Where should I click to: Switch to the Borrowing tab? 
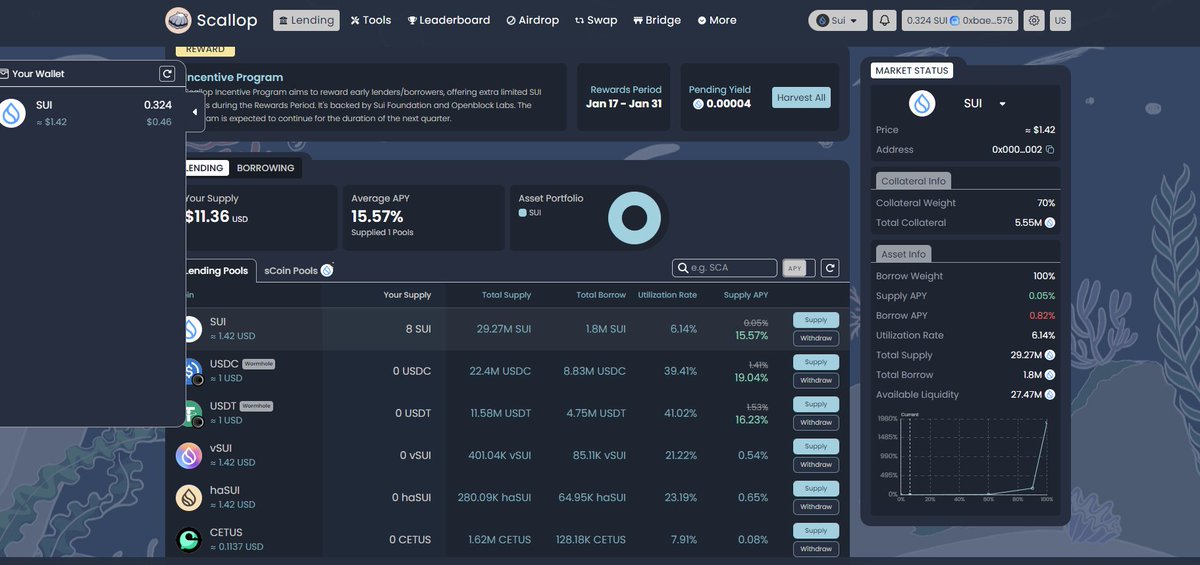(266, 168)
